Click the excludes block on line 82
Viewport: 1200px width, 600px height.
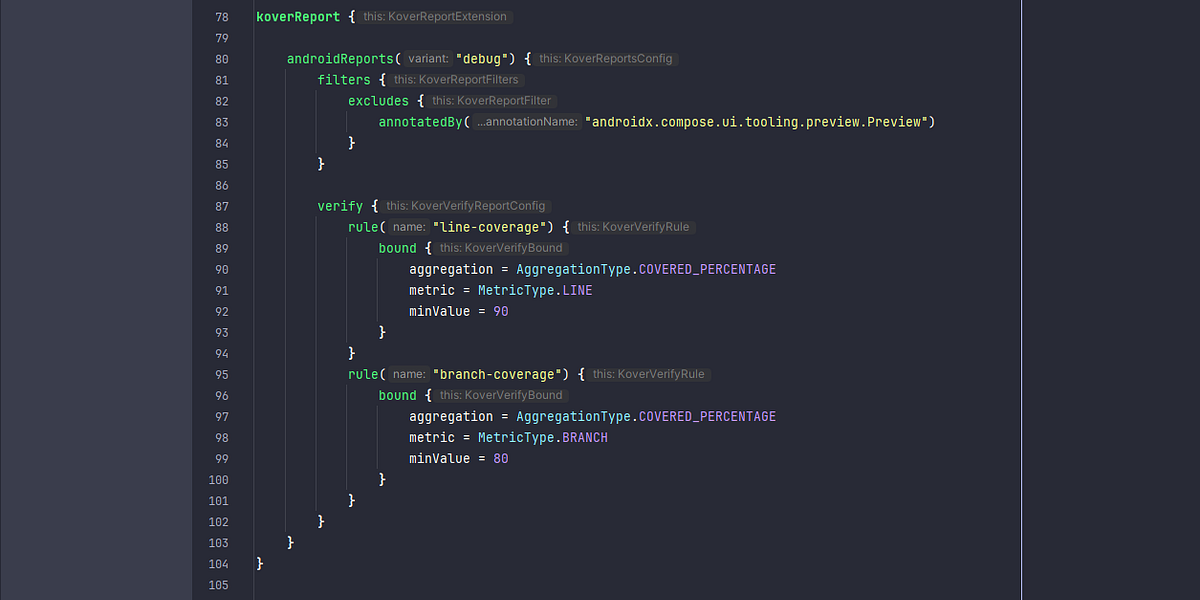click(378, 100)
